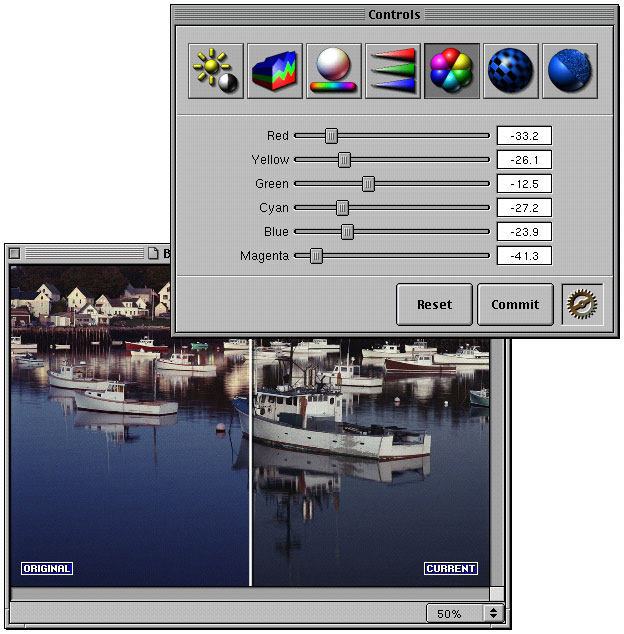Click the image window horizontal scrollbar
Viewport: 624px width, 634px height.
[250, 593]
